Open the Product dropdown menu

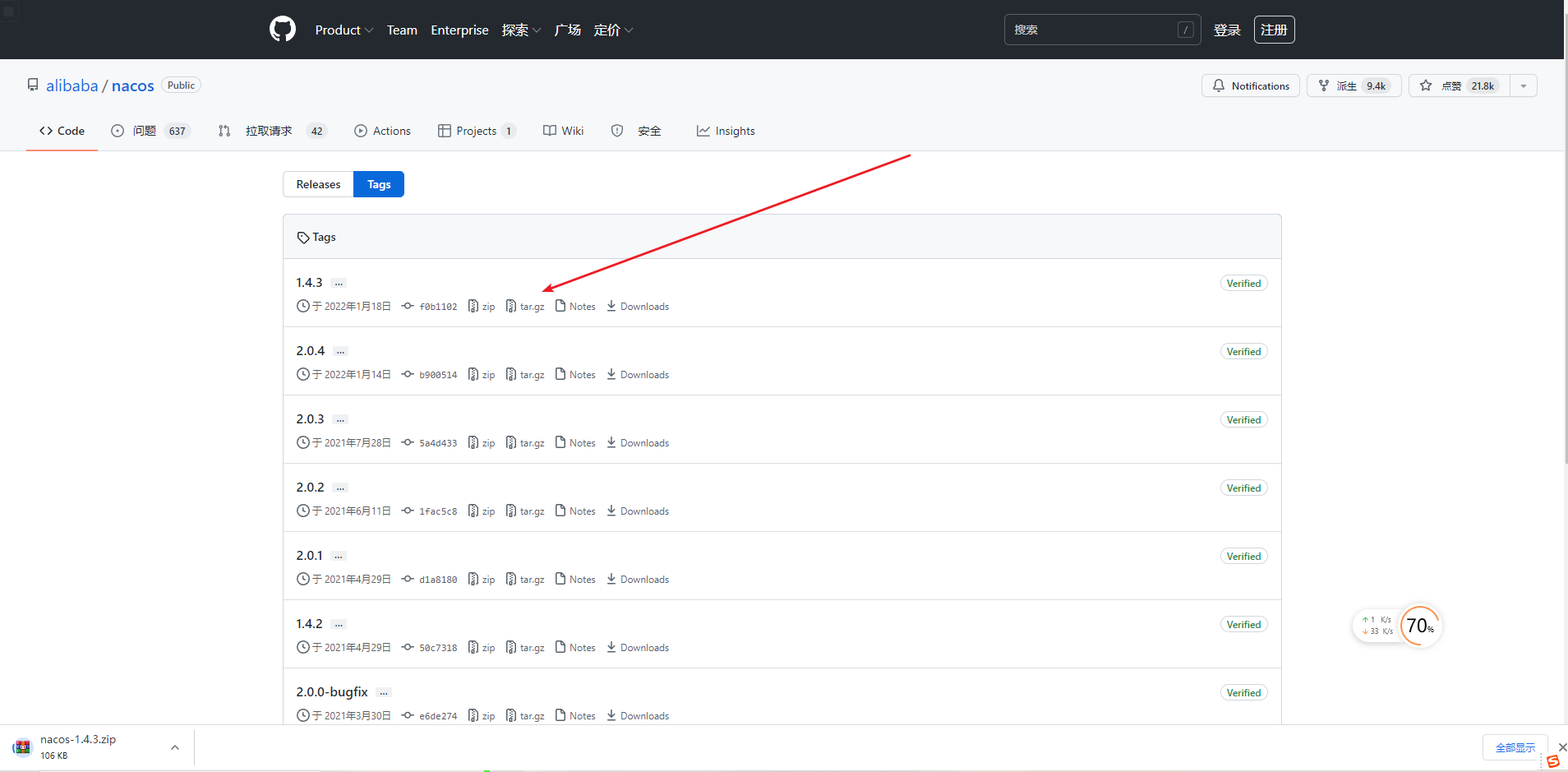tap(344, 30)
